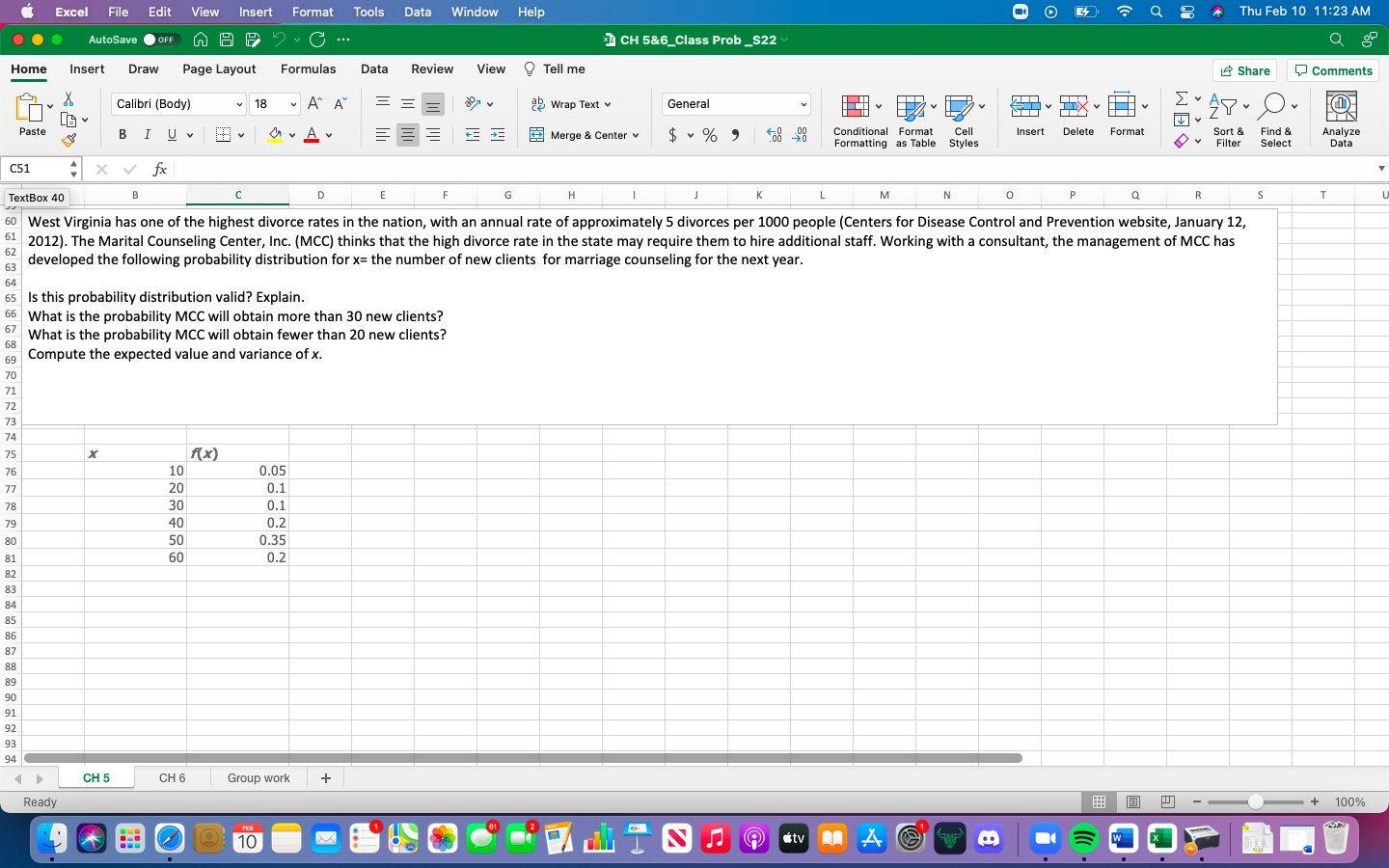Apply left text alignment
This screenshot has height=868, width=1389.
tap(383, 135)
